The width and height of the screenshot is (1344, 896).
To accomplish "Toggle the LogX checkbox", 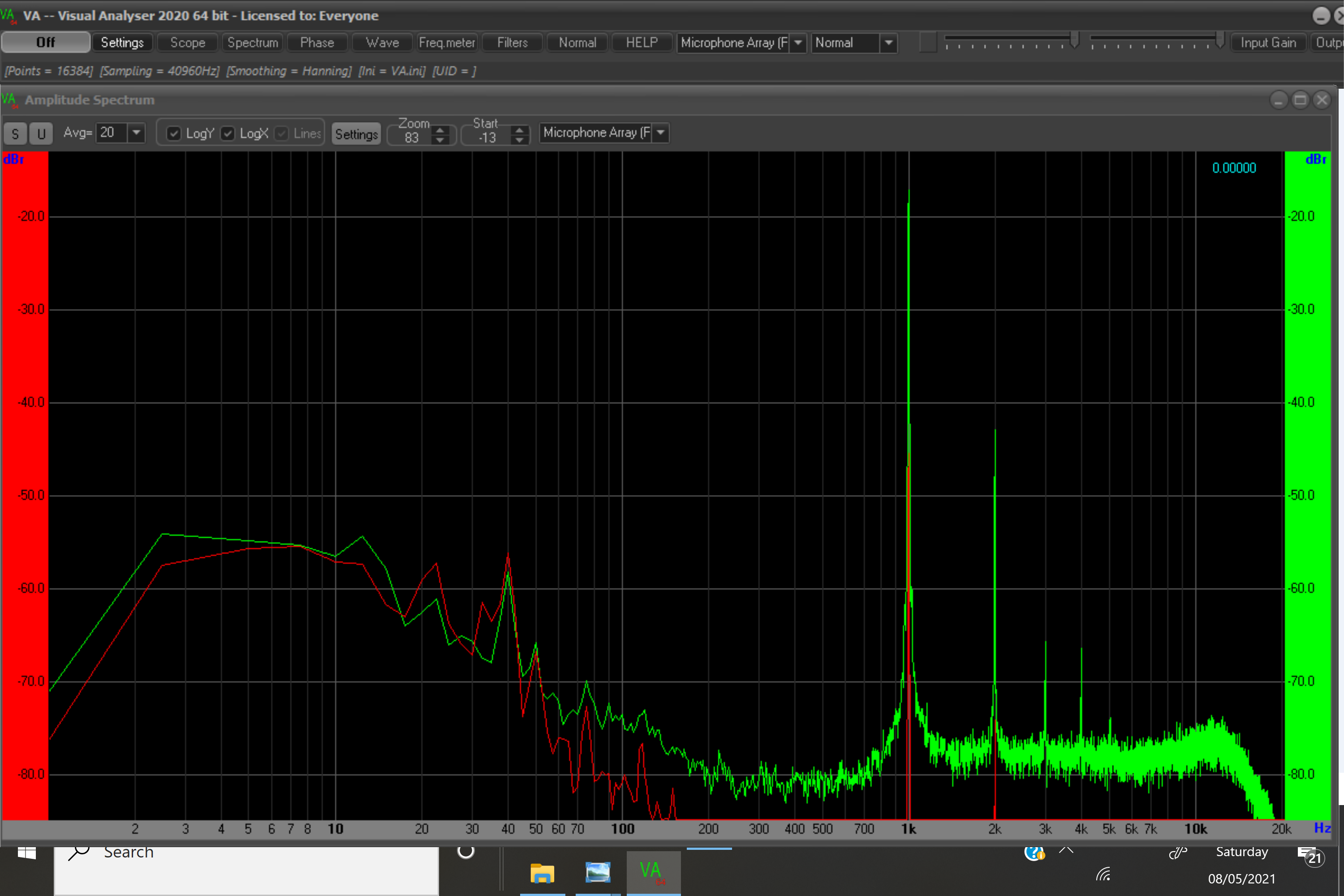I will [228, 133].
